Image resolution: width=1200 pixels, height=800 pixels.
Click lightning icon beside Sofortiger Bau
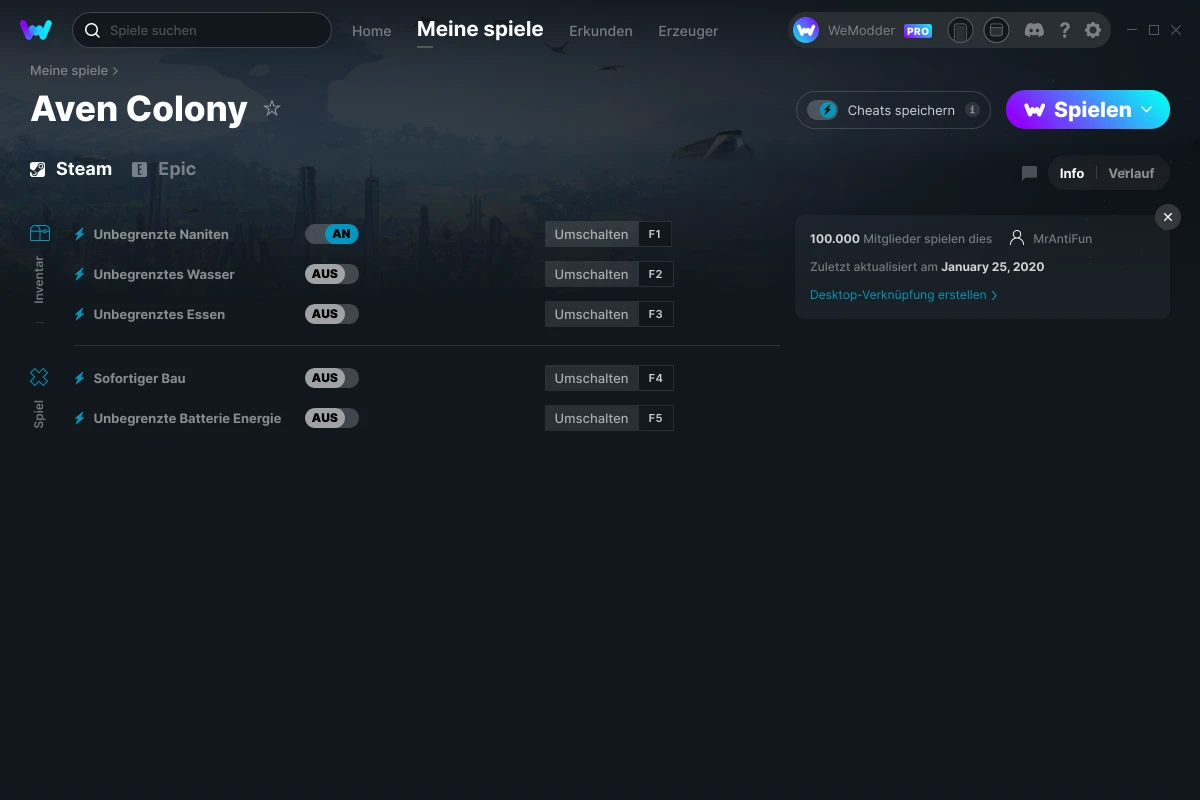80,378
